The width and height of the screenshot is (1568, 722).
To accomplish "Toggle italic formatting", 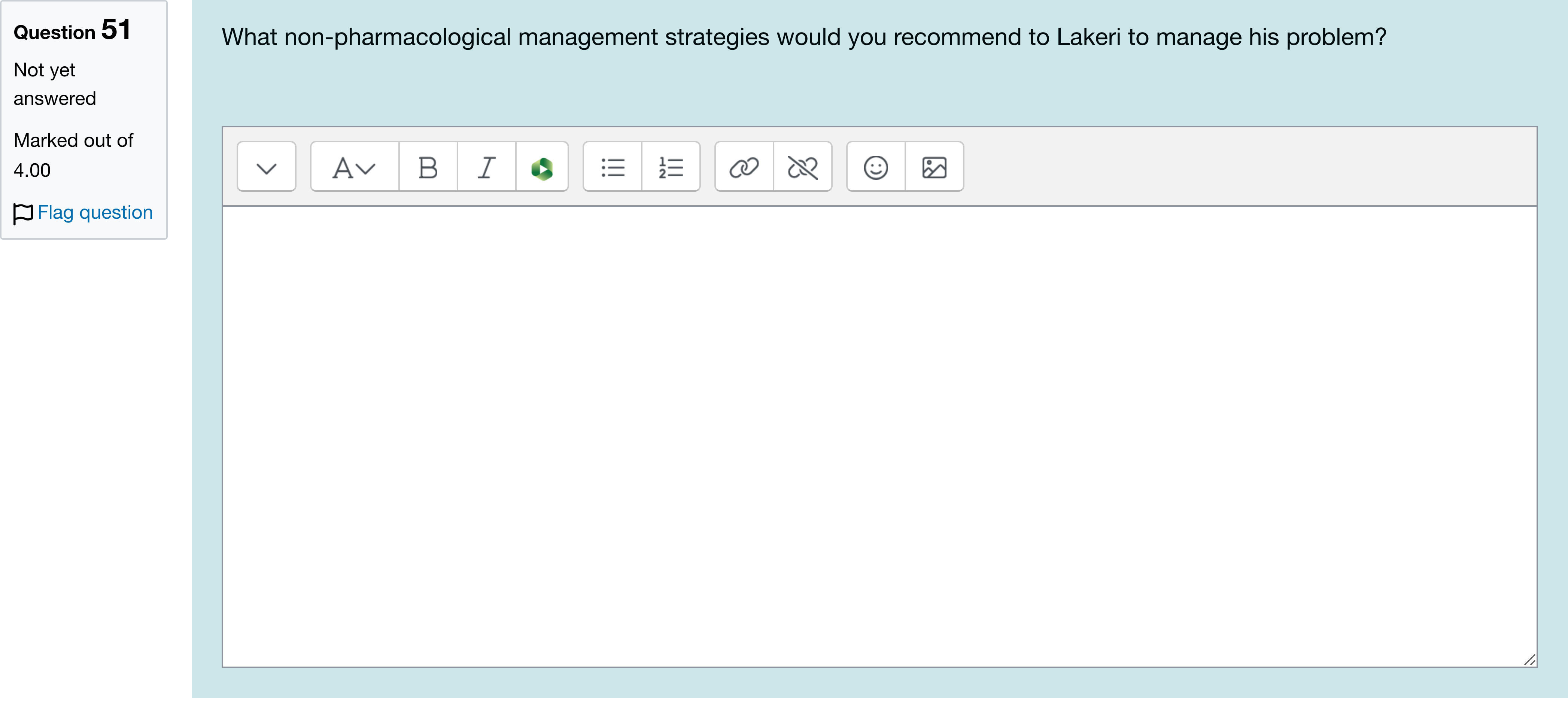I will (x=486, y=167).
